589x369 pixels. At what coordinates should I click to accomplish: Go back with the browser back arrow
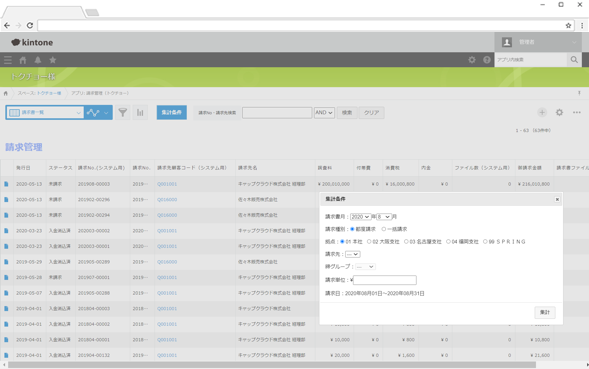click(7, 26)
